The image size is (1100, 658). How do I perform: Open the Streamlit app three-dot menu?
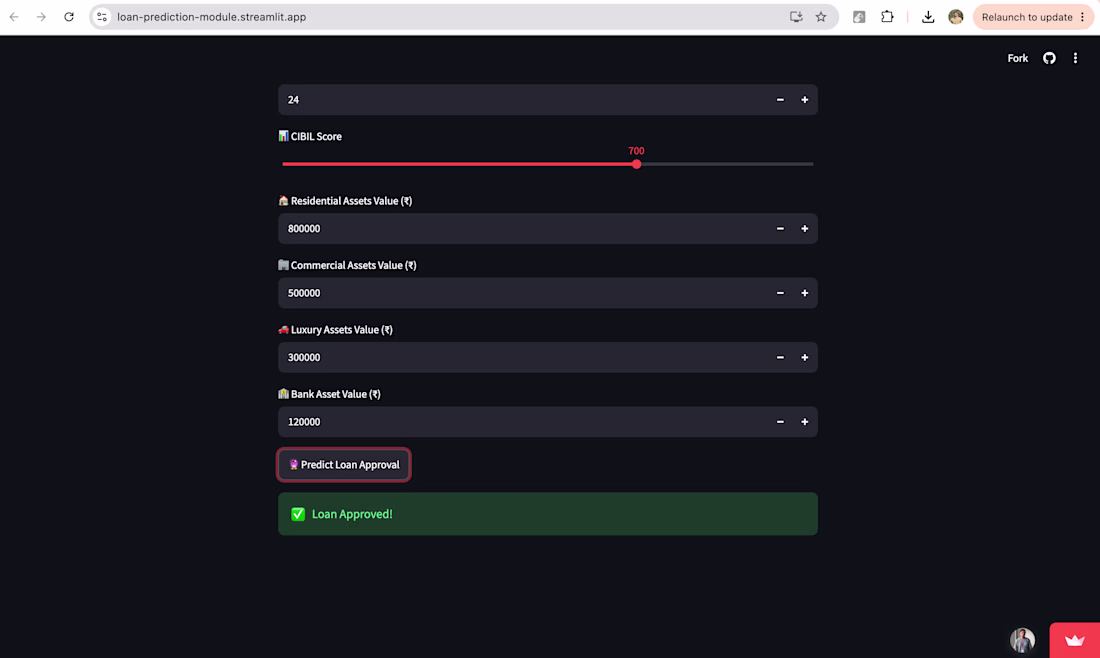[1075, 58]
